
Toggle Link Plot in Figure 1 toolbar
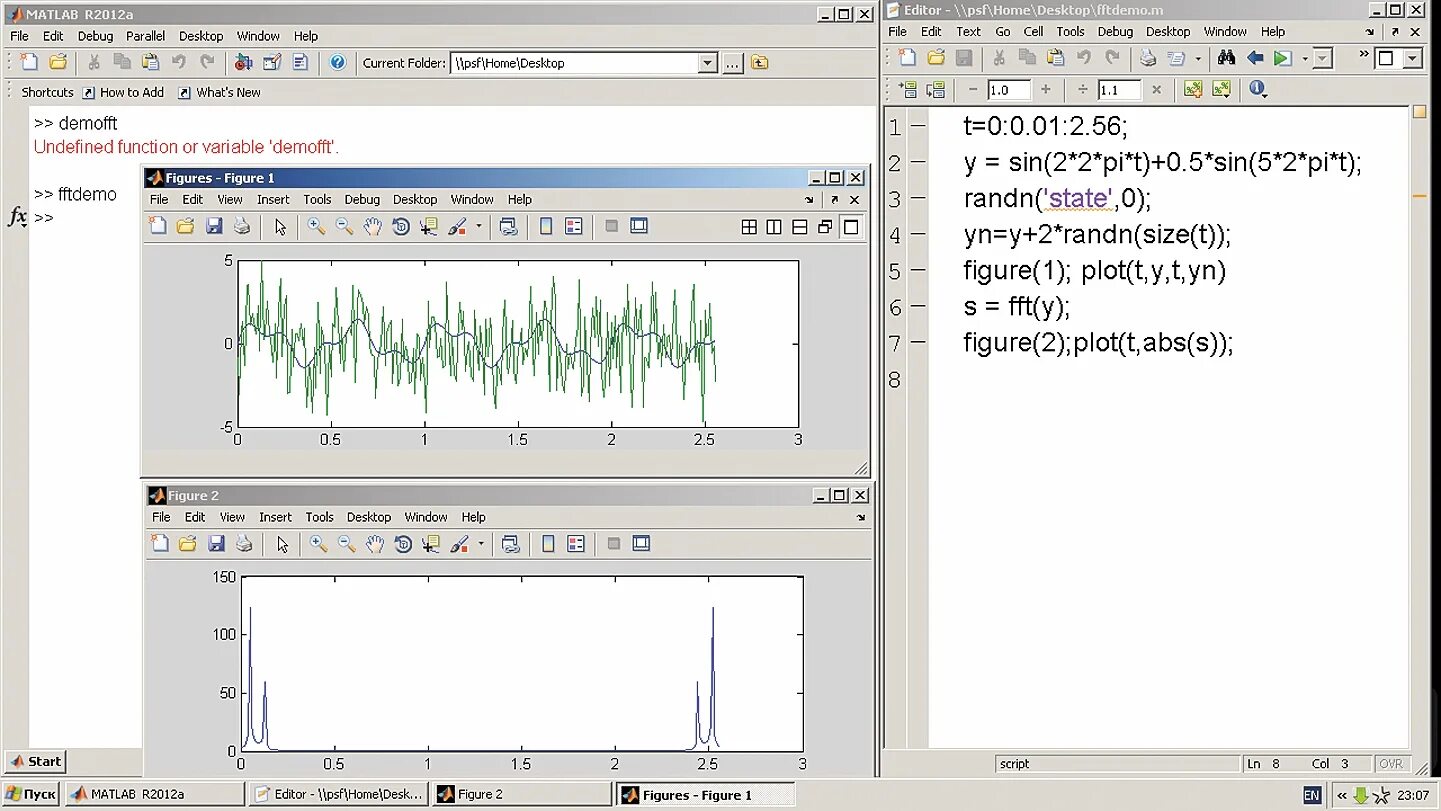click(x=508, y=227)
